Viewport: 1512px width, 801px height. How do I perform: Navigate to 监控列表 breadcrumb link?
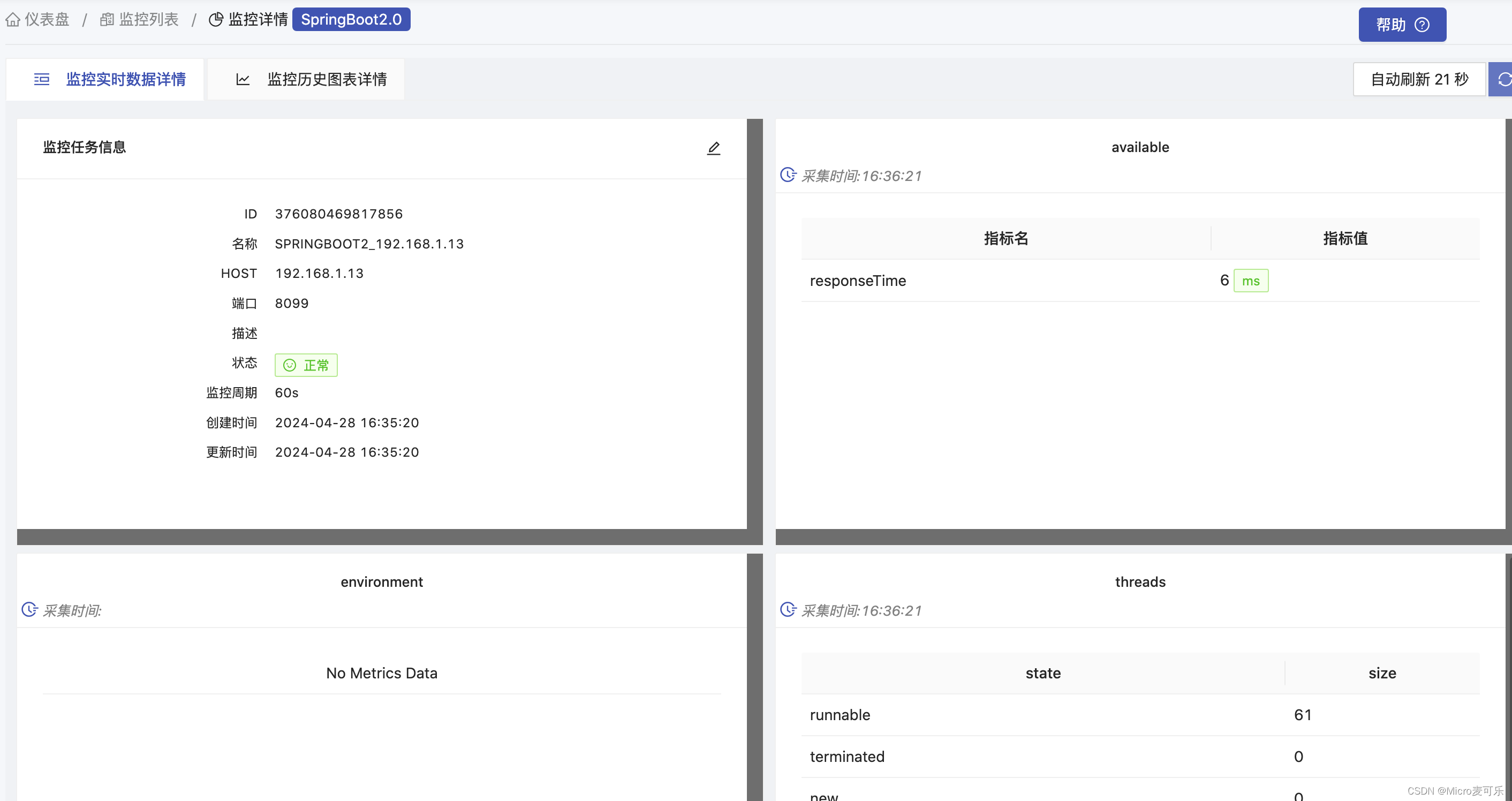point(148,20)
